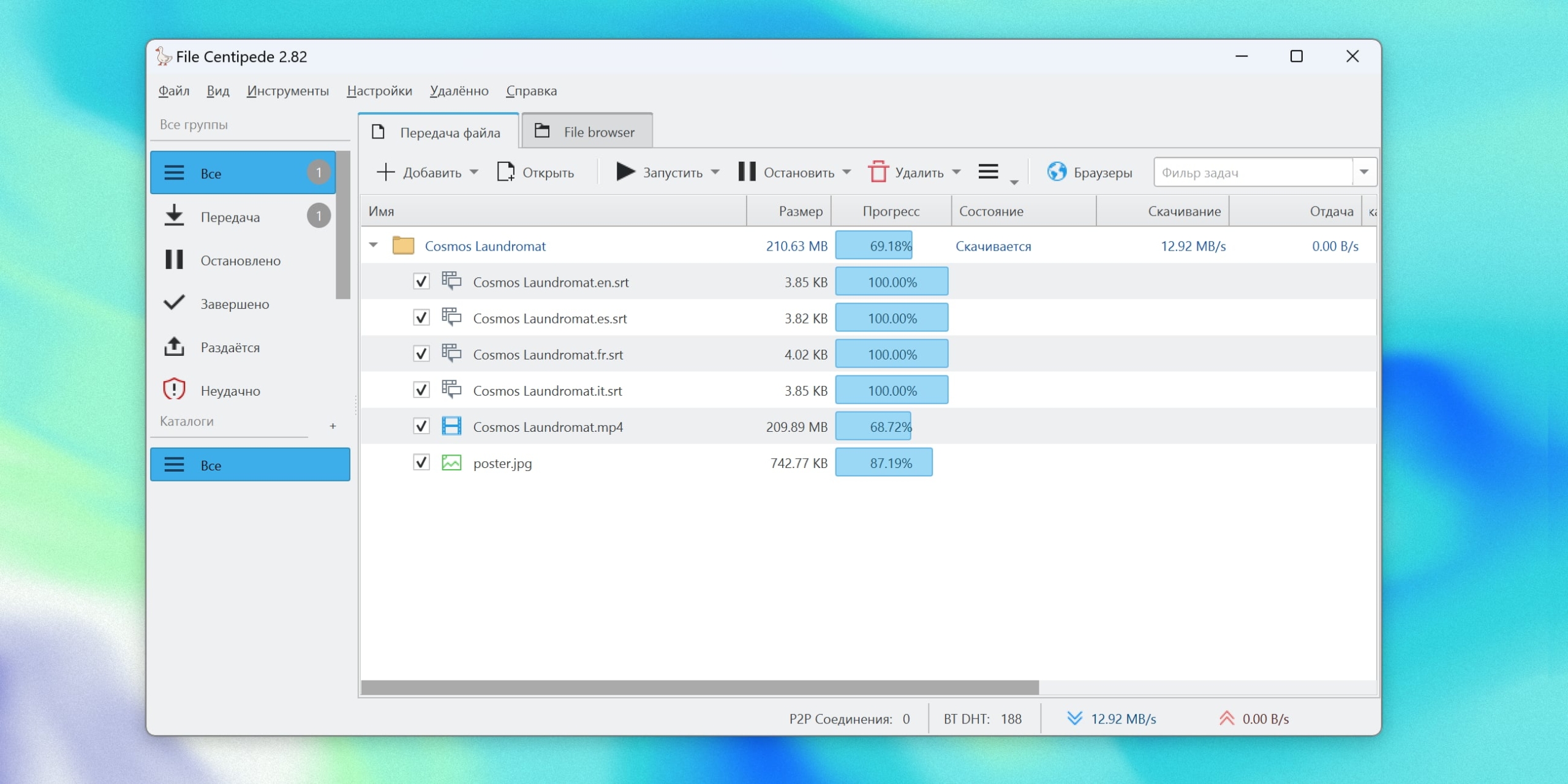The height and width of the screenshot is (784, 1568).
Task: Open the Удалить dropdown arrow
Action: tap(956, 172)
